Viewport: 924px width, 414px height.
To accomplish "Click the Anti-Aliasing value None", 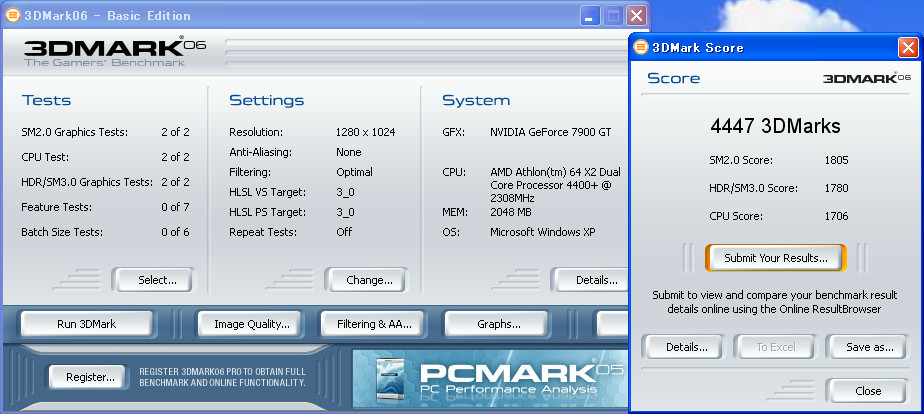I will click(x=349, y=153).
